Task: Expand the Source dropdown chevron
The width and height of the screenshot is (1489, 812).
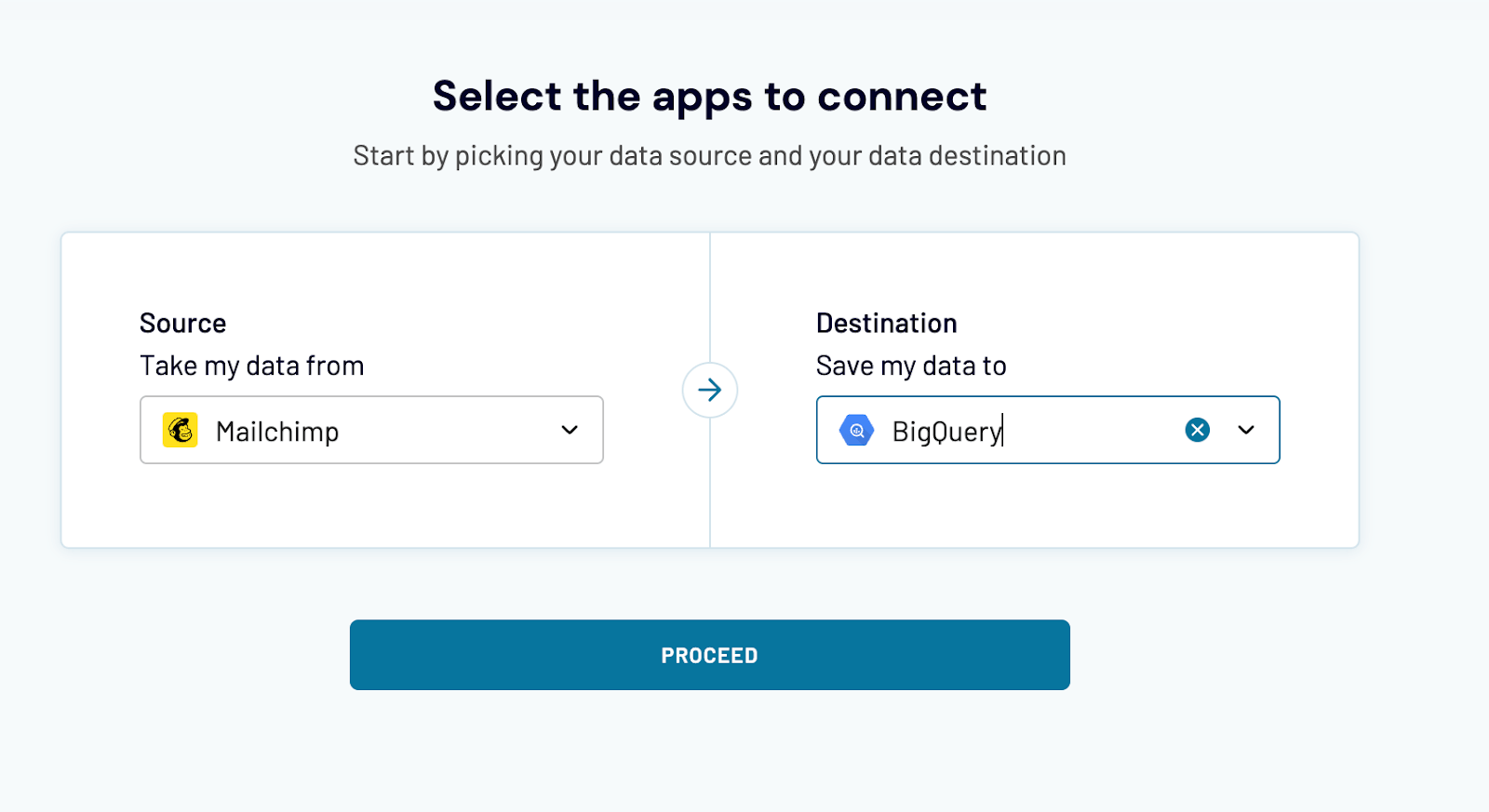Action: pyautogui.click(x=570, y=430)
